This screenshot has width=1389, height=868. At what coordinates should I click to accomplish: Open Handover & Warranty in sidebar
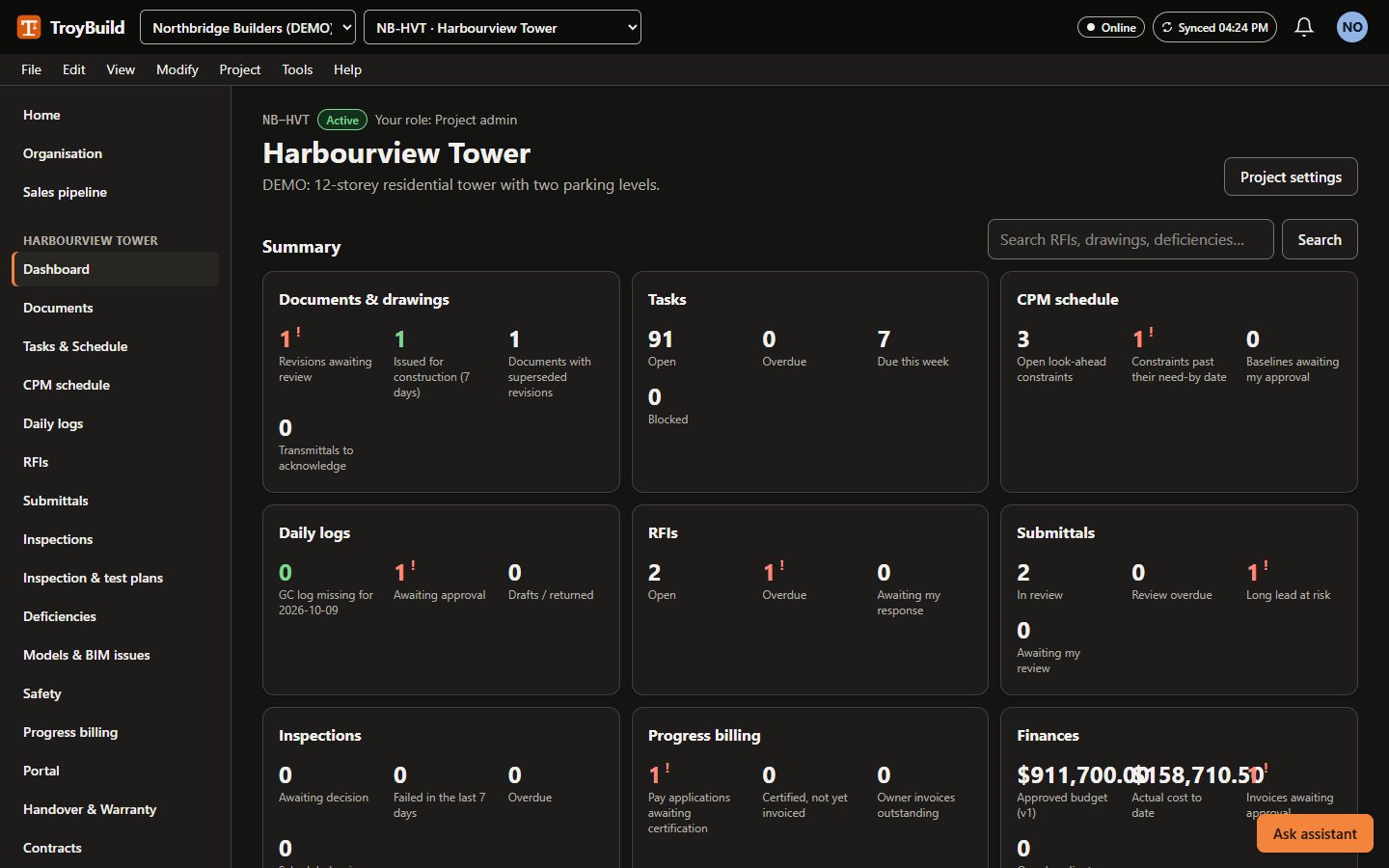click(116, 809)
